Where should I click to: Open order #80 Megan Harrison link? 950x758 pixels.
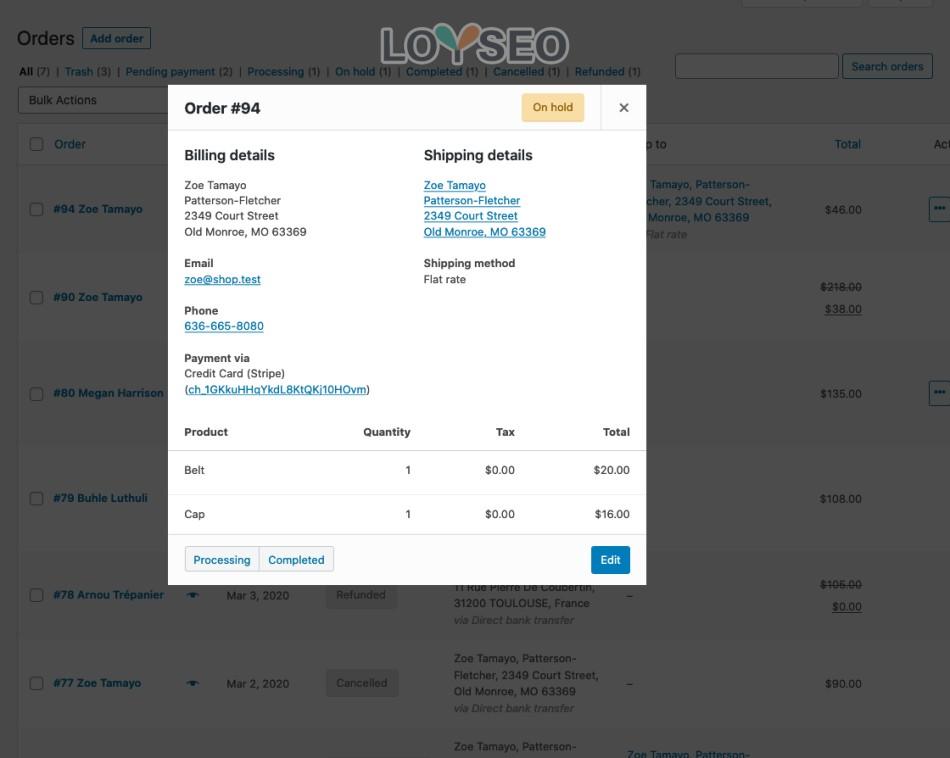[108, 393]
